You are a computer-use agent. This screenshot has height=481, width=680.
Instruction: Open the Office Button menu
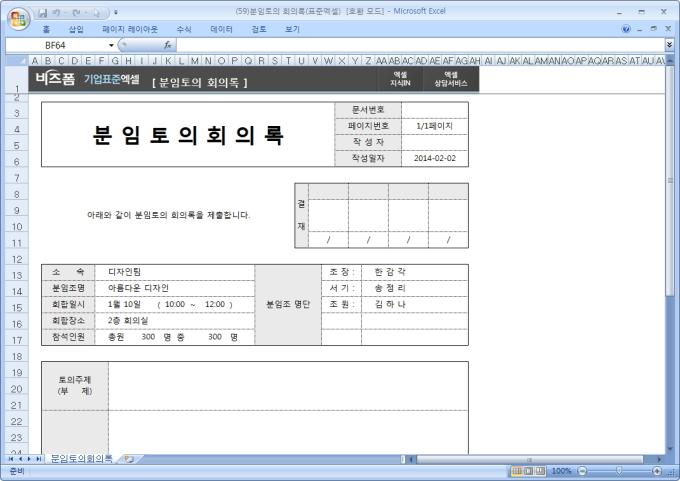coord(18,18)
